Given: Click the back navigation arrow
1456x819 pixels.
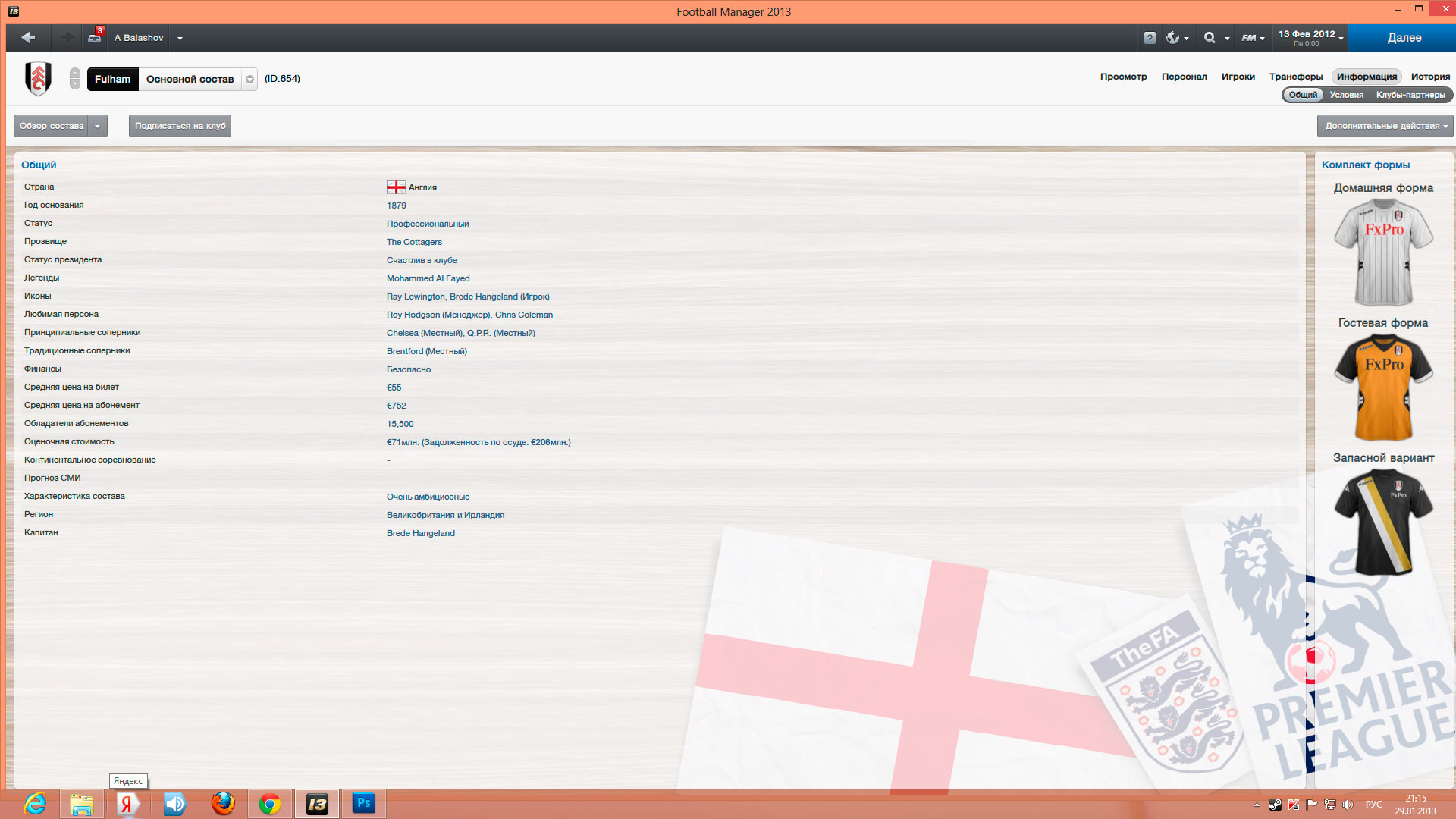Looking at the screenshot, I should pos(29,37).
